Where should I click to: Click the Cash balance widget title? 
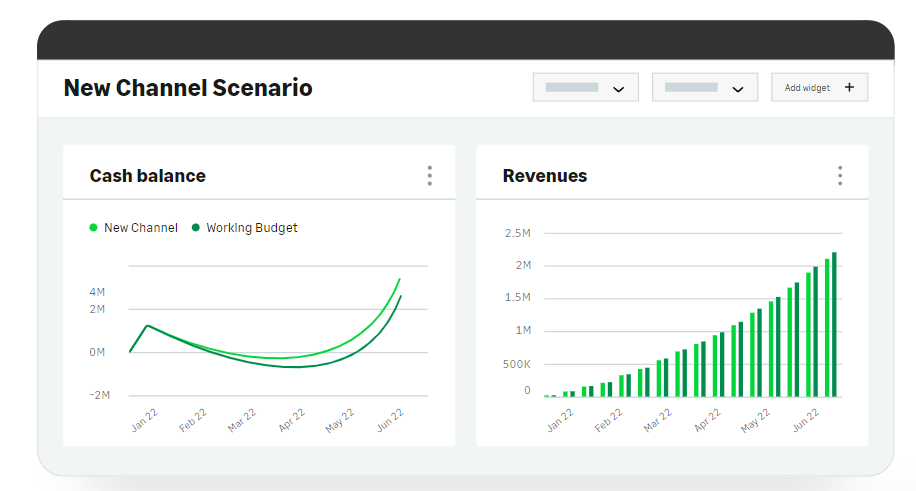(x=147, y=176)
